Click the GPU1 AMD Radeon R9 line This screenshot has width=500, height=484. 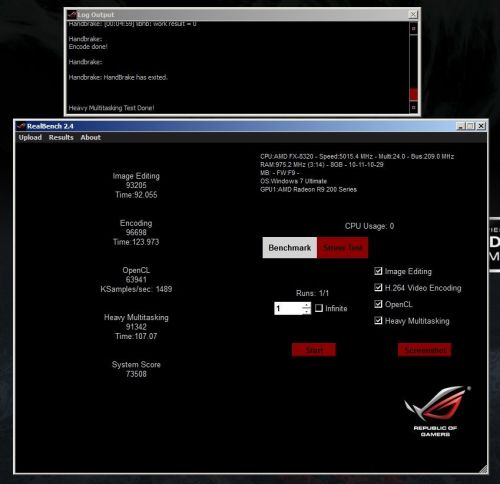click(308, 189)
